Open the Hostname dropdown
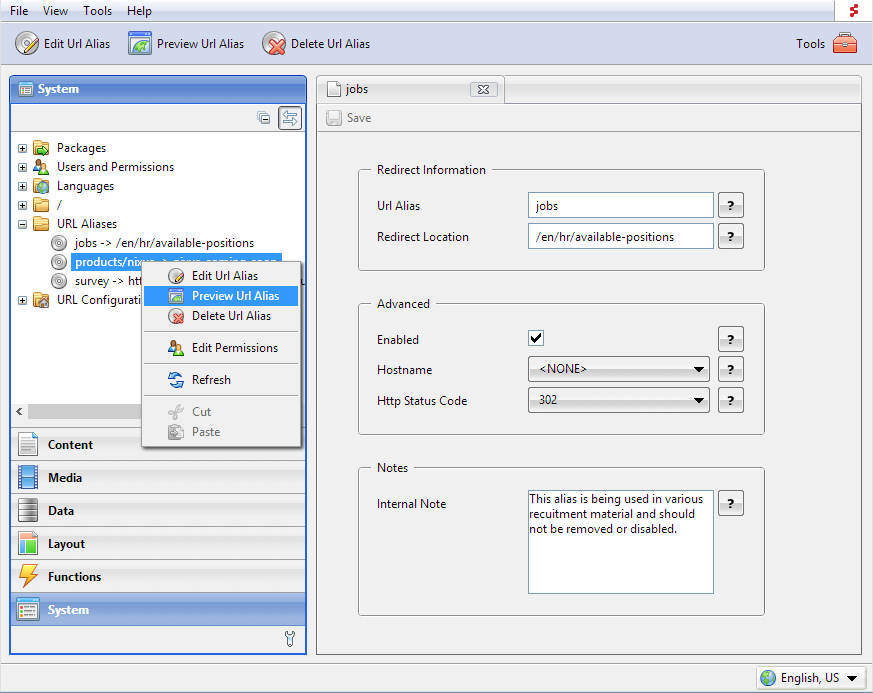Screen dimensions: 873x693 [x=619, y=370]
